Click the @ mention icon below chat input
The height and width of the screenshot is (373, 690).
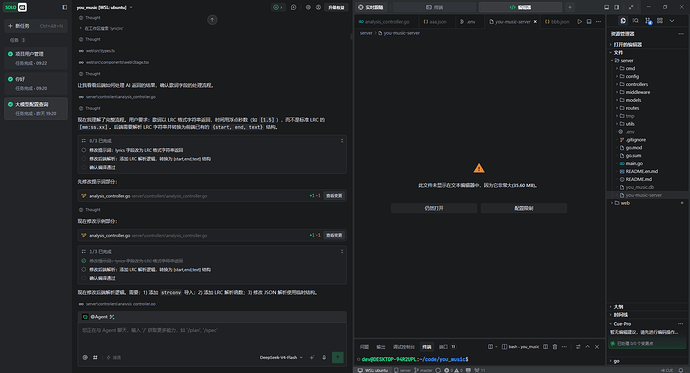click(x=85, y=358)
